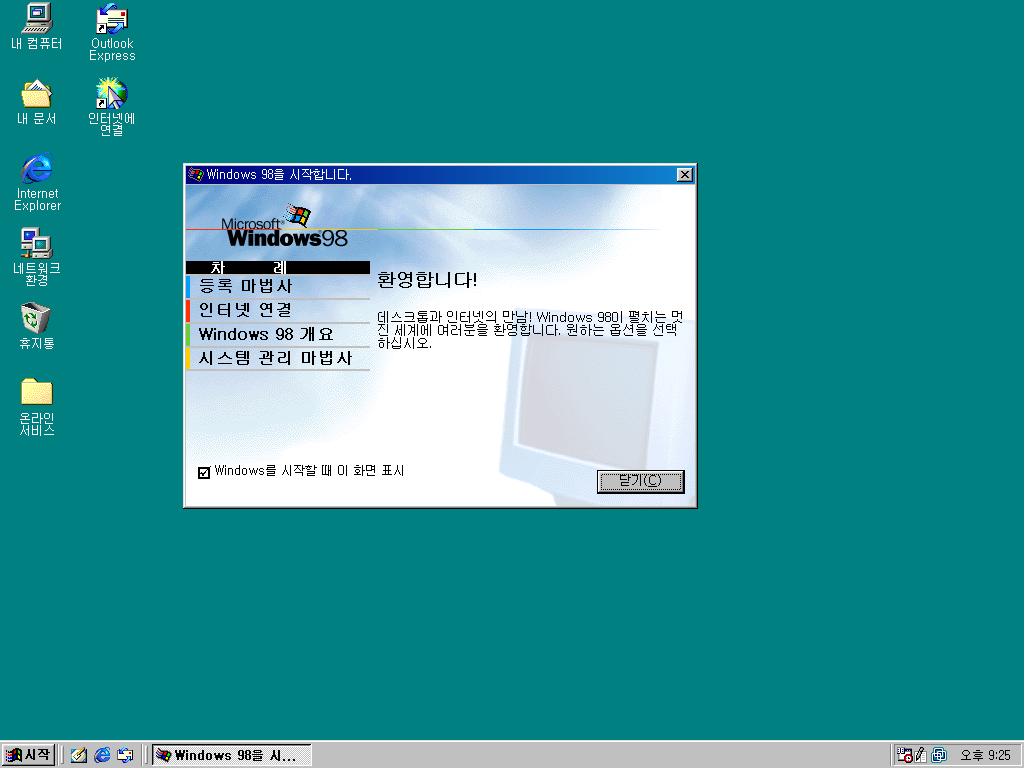Select 시스템 관리 마법사 in the contents
The height and width of the screenshot is (768, 1024).
[278, 359]
